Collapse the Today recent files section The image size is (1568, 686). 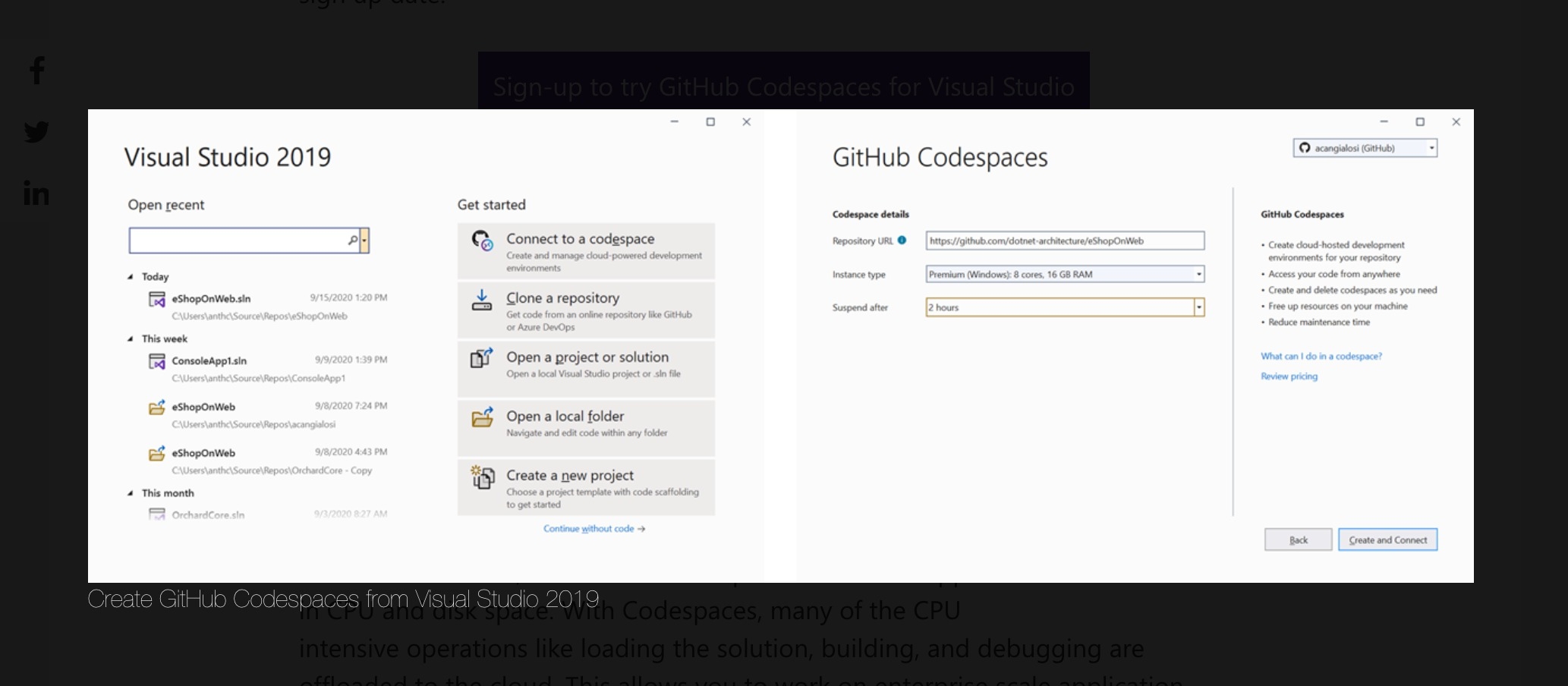pyautogui.click(x=132, y=276)
